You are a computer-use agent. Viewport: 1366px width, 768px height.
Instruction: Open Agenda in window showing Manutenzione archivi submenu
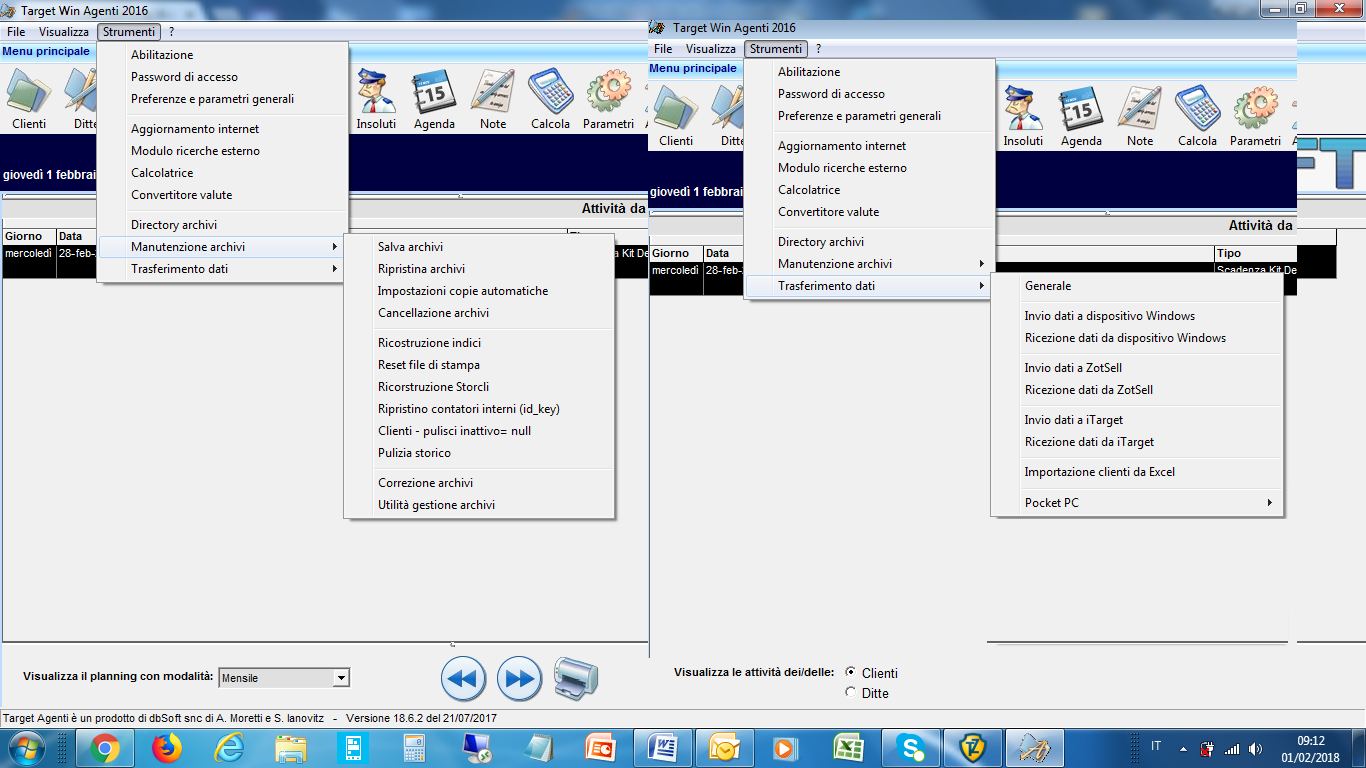434,100
